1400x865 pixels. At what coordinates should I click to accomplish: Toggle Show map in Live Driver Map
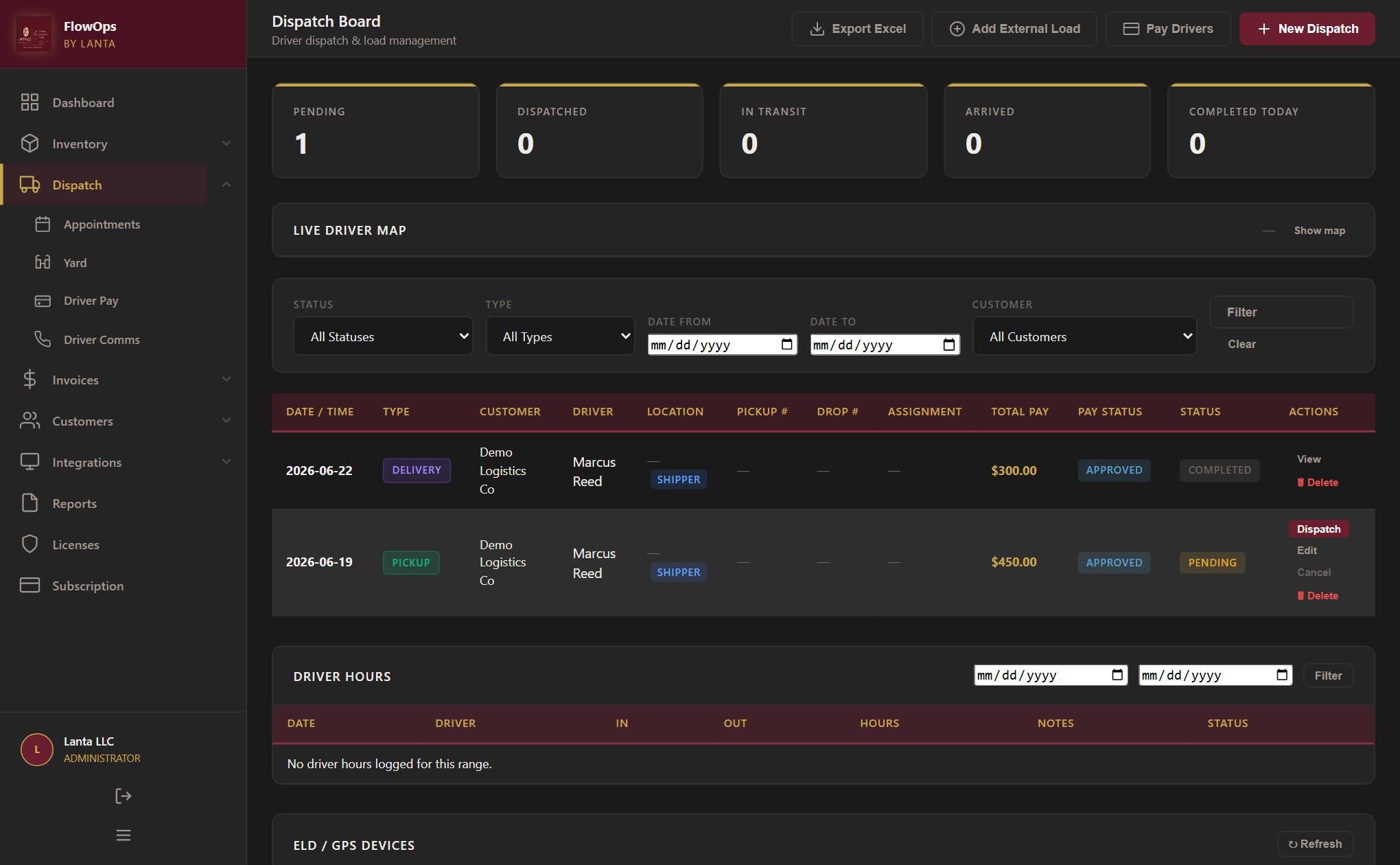tap(1319, 231)
